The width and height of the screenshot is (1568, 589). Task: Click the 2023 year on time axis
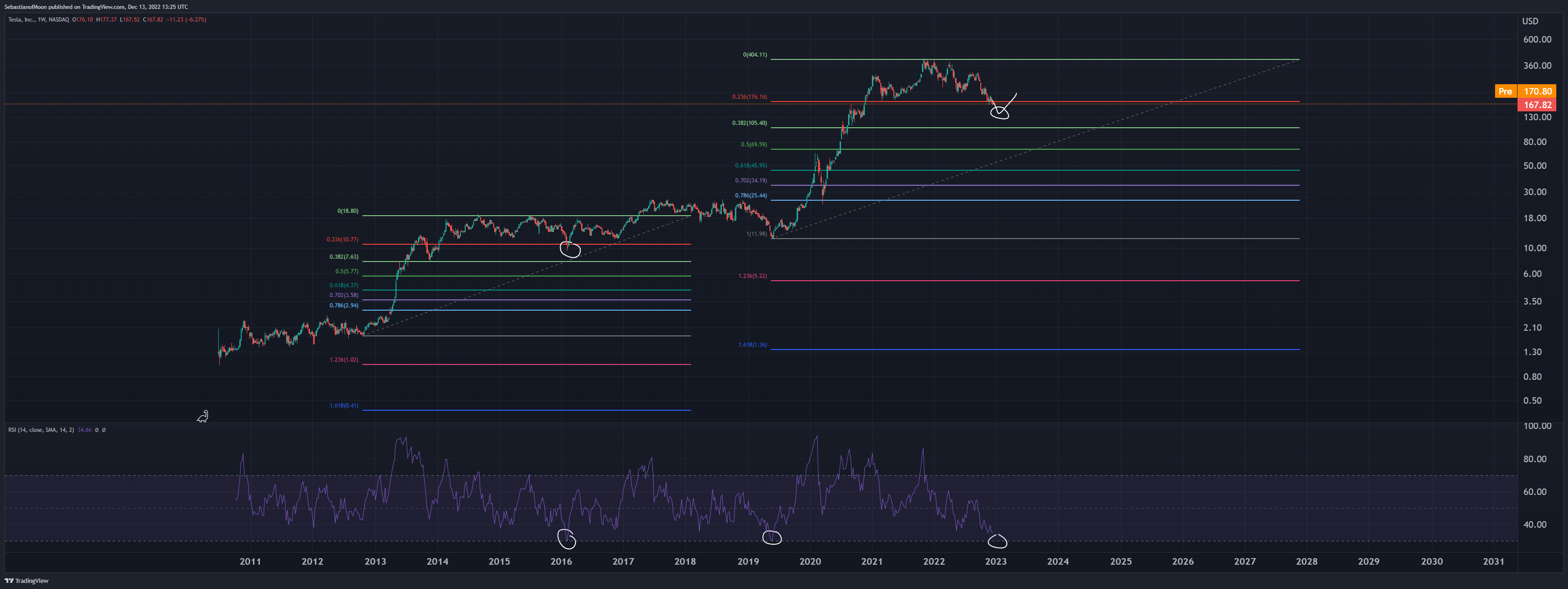[996, 561]
